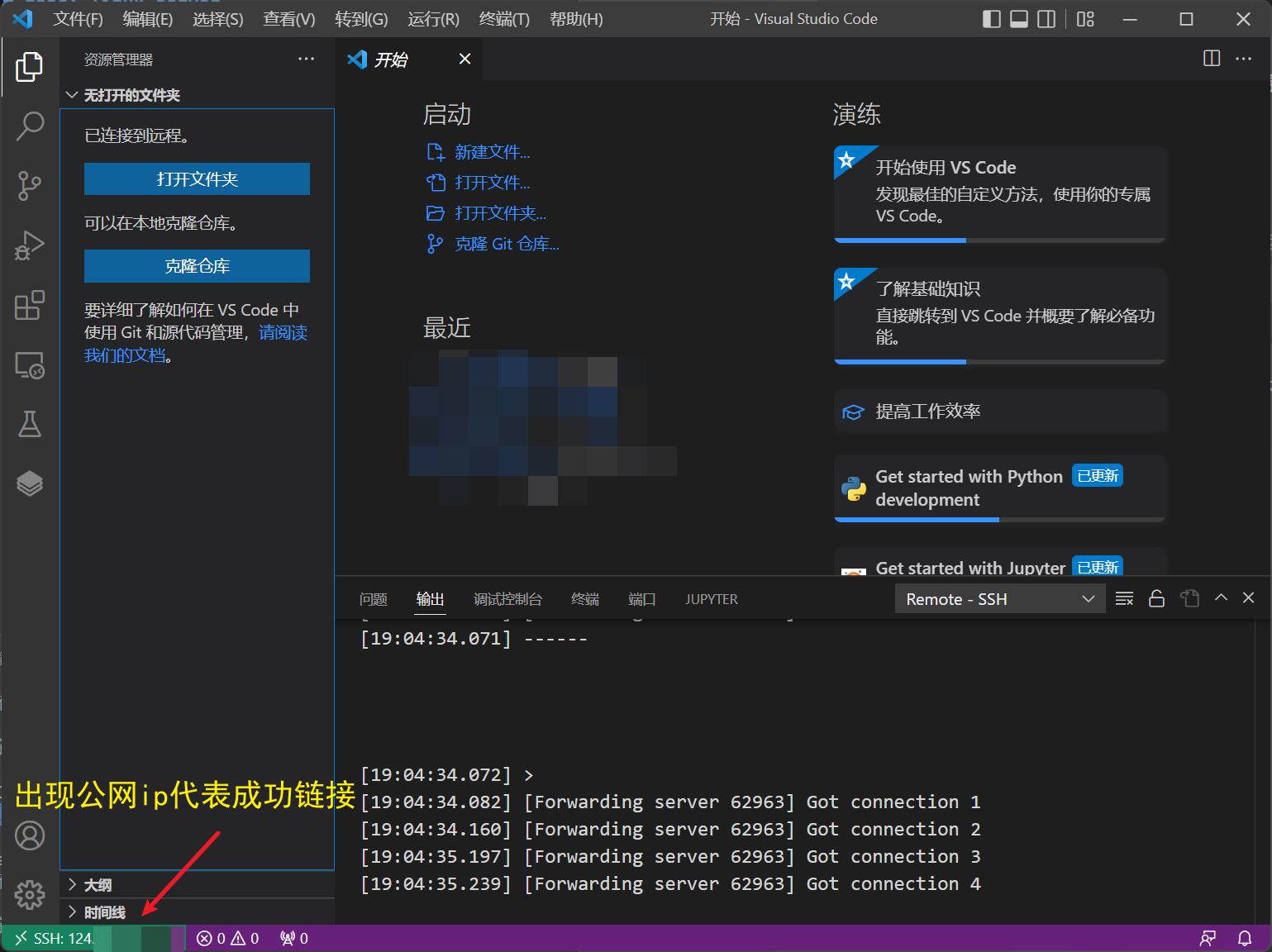Click the 克隆仓库 button

[x=197, y=266]
